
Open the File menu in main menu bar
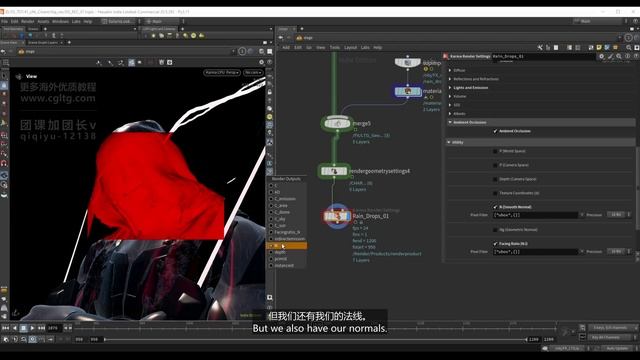point(4,21)
